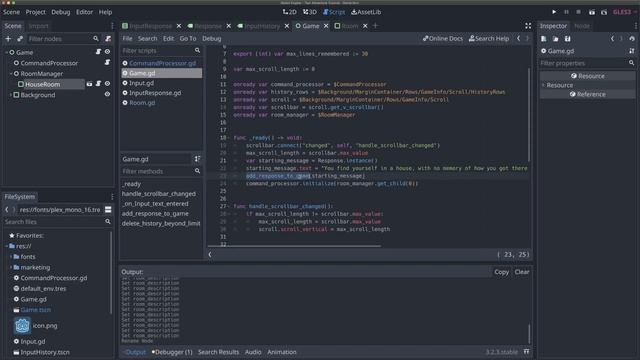This screenshot has width=640, height=360.
Task: Toggle distraction-free mode icon
Action: tap(528, 26)
